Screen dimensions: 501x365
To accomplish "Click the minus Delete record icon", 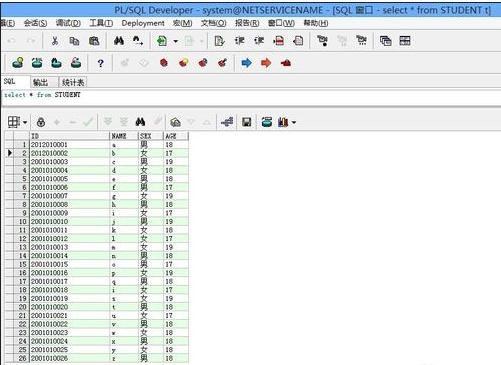I will [73, 122].
